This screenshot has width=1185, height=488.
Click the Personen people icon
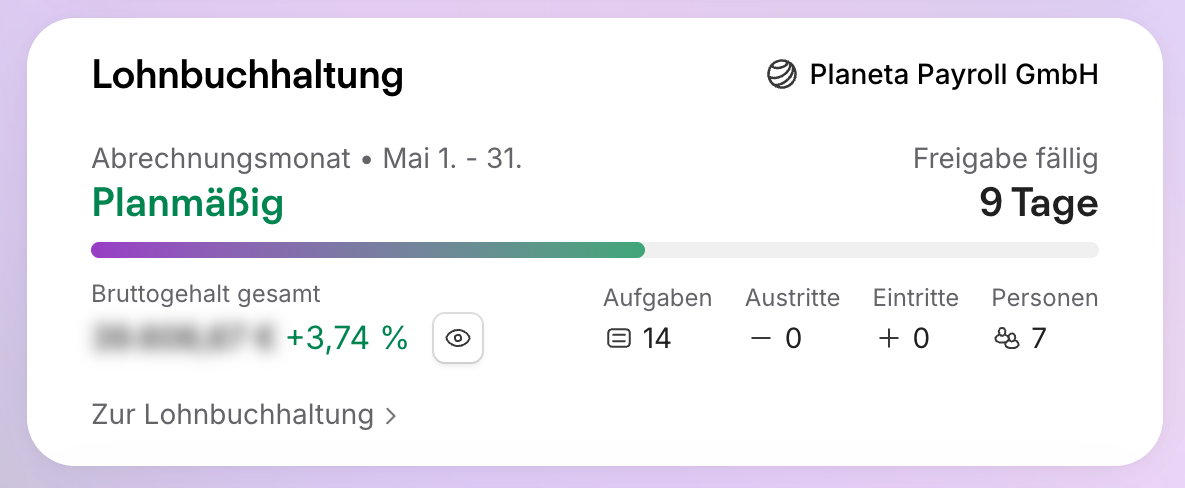(1007, 338)
